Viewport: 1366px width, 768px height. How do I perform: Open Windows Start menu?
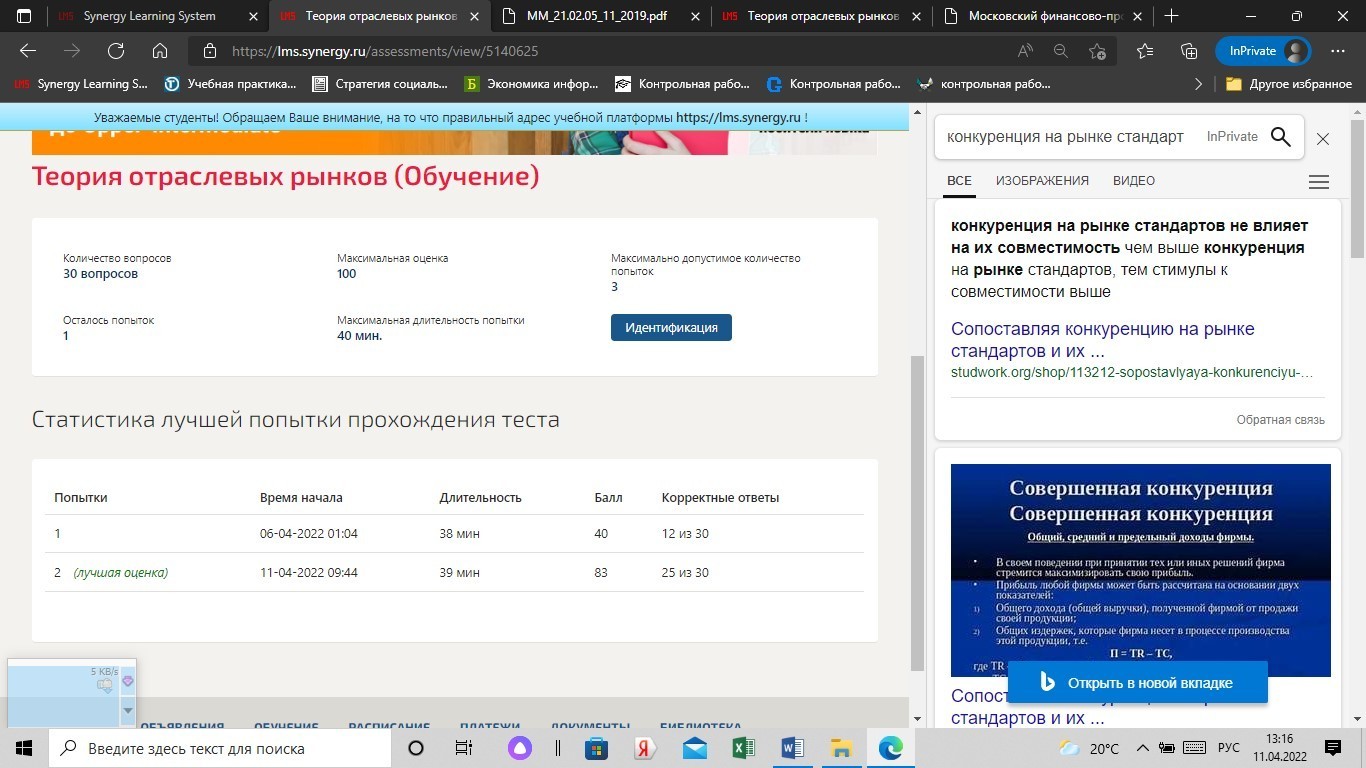click(x=24, y=748)
